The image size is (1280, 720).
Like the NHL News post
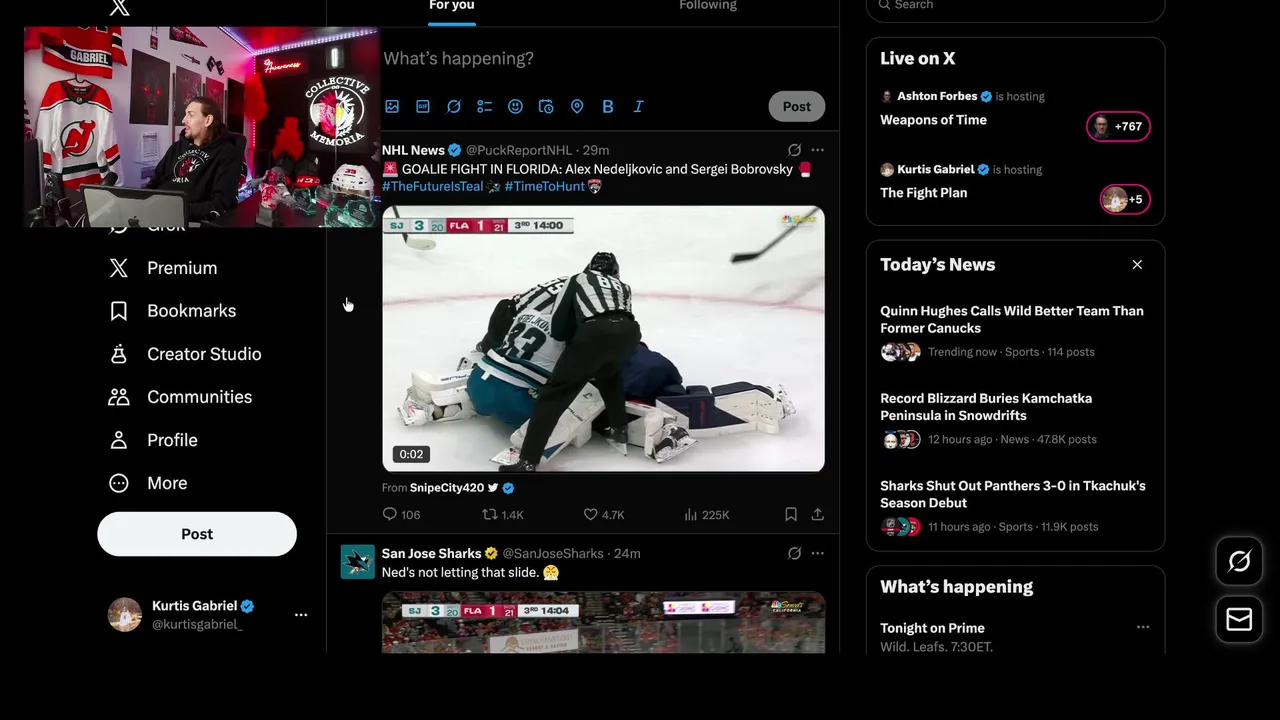tap(604, 514)
